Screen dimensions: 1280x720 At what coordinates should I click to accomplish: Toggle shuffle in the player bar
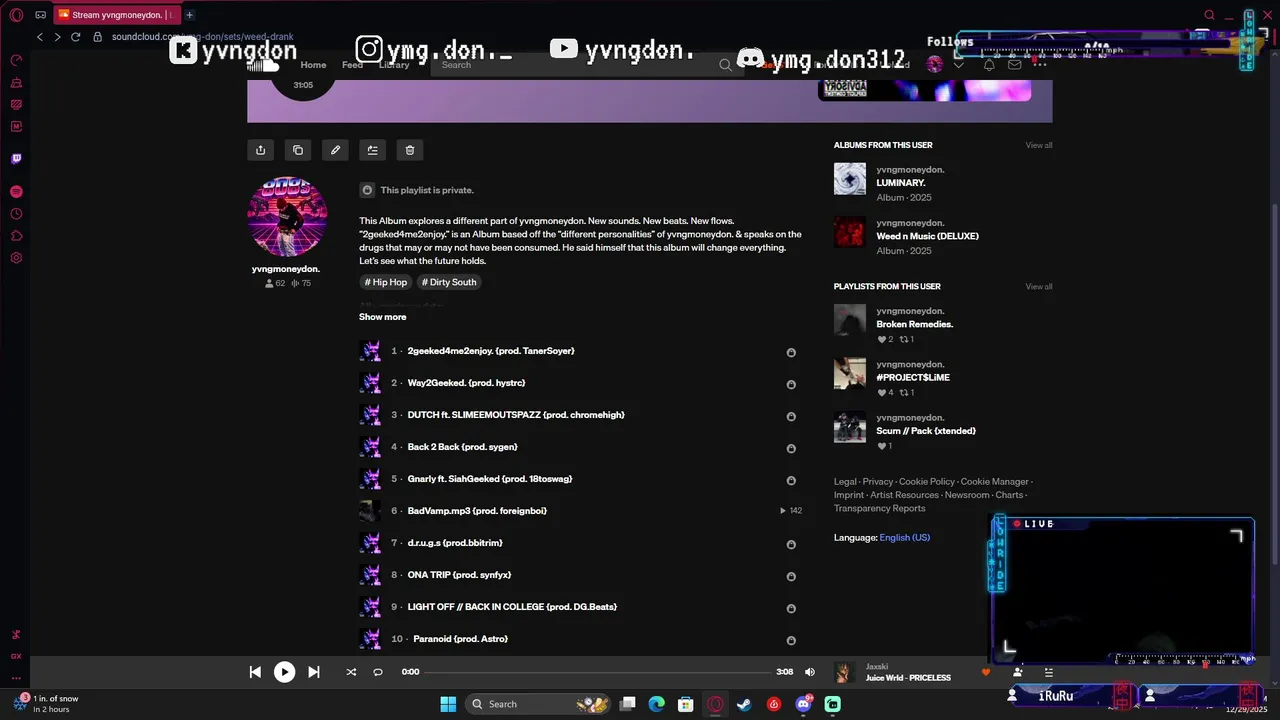351,672
